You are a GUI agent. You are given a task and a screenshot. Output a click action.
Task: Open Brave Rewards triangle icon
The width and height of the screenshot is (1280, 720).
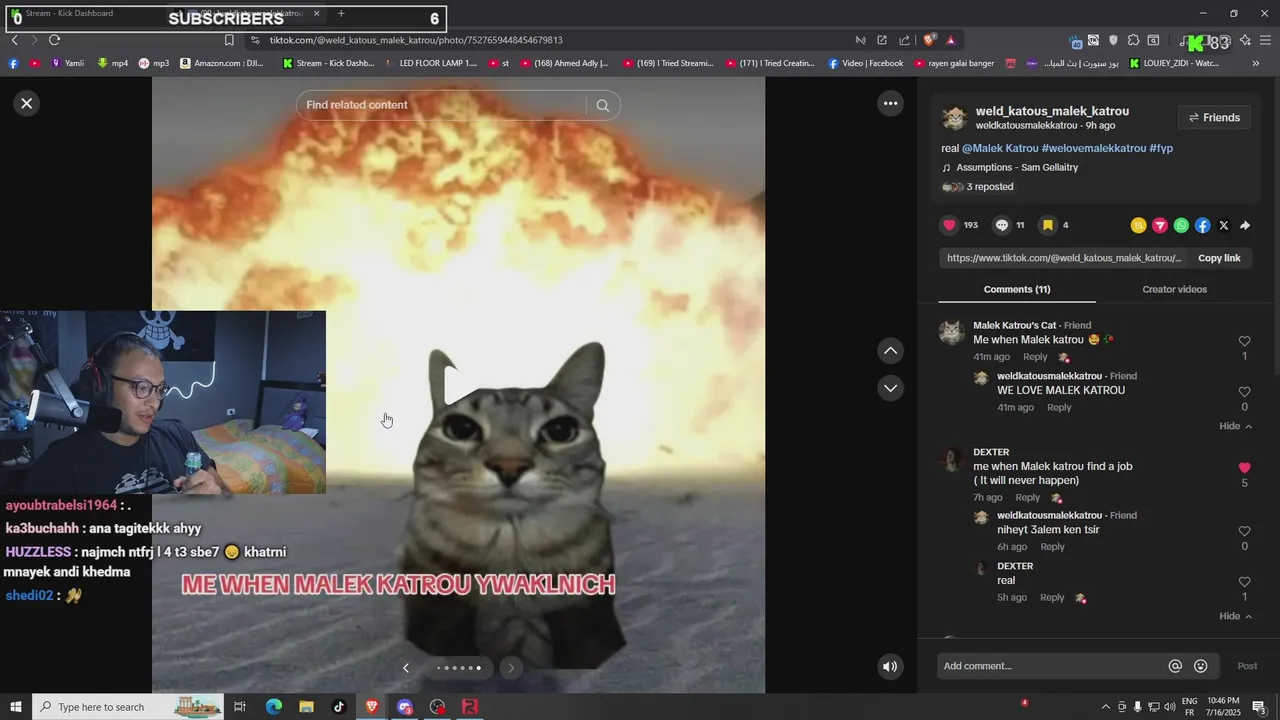[950, 40]
